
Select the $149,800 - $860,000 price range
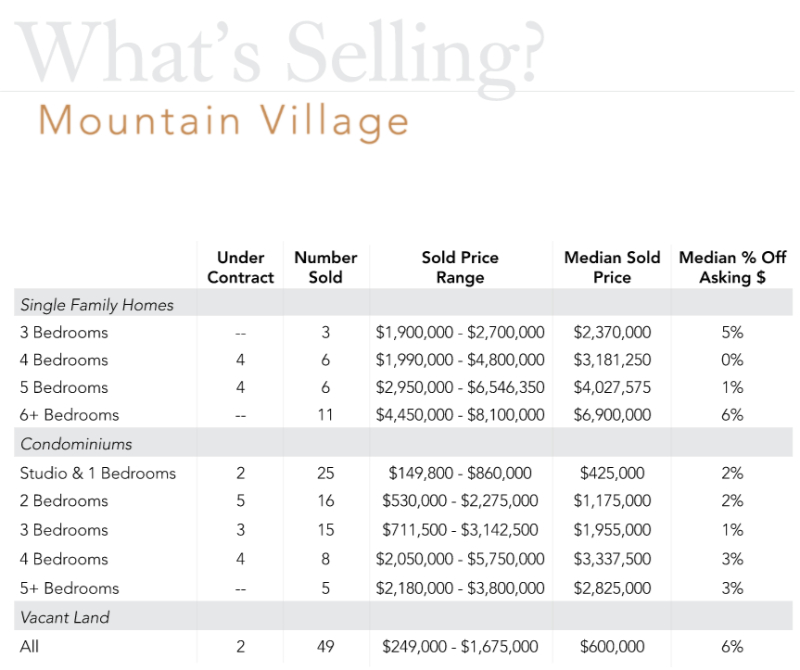click(x=460, y=473)
